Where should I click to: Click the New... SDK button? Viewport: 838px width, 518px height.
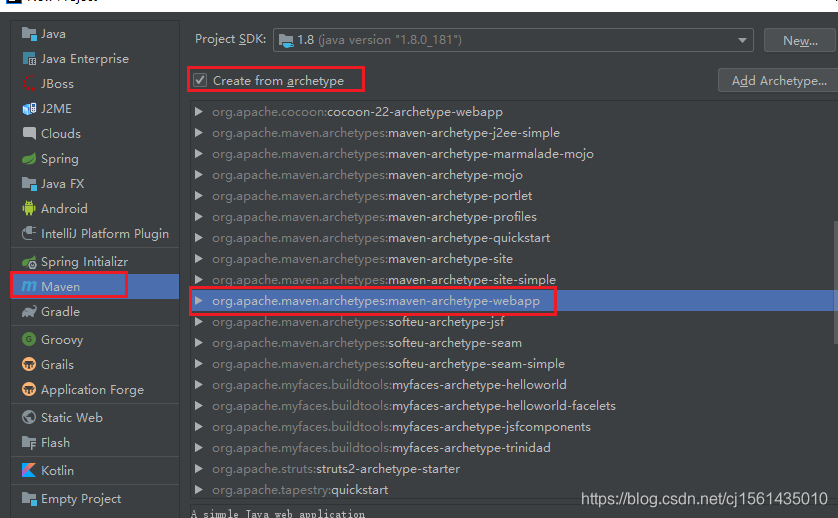[x=800, y=41]
